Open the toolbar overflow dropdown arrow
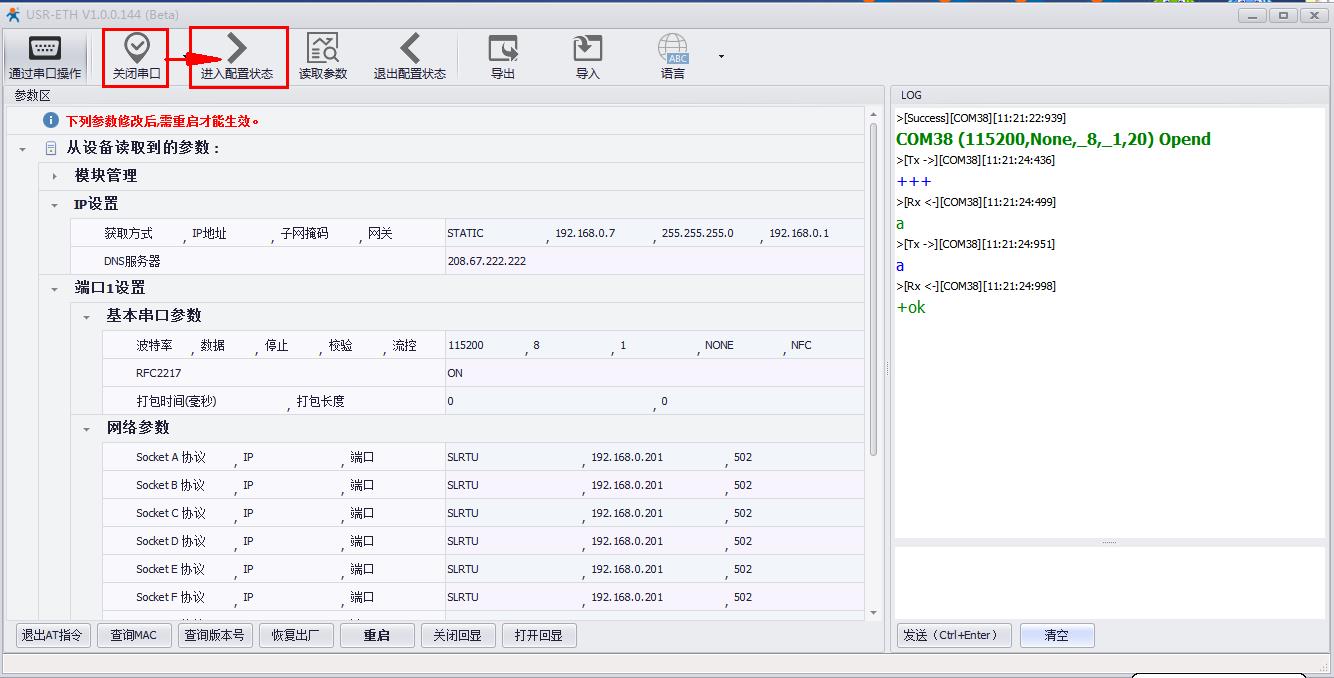Screen dimensions: 1334x678 tap(721, 57)
